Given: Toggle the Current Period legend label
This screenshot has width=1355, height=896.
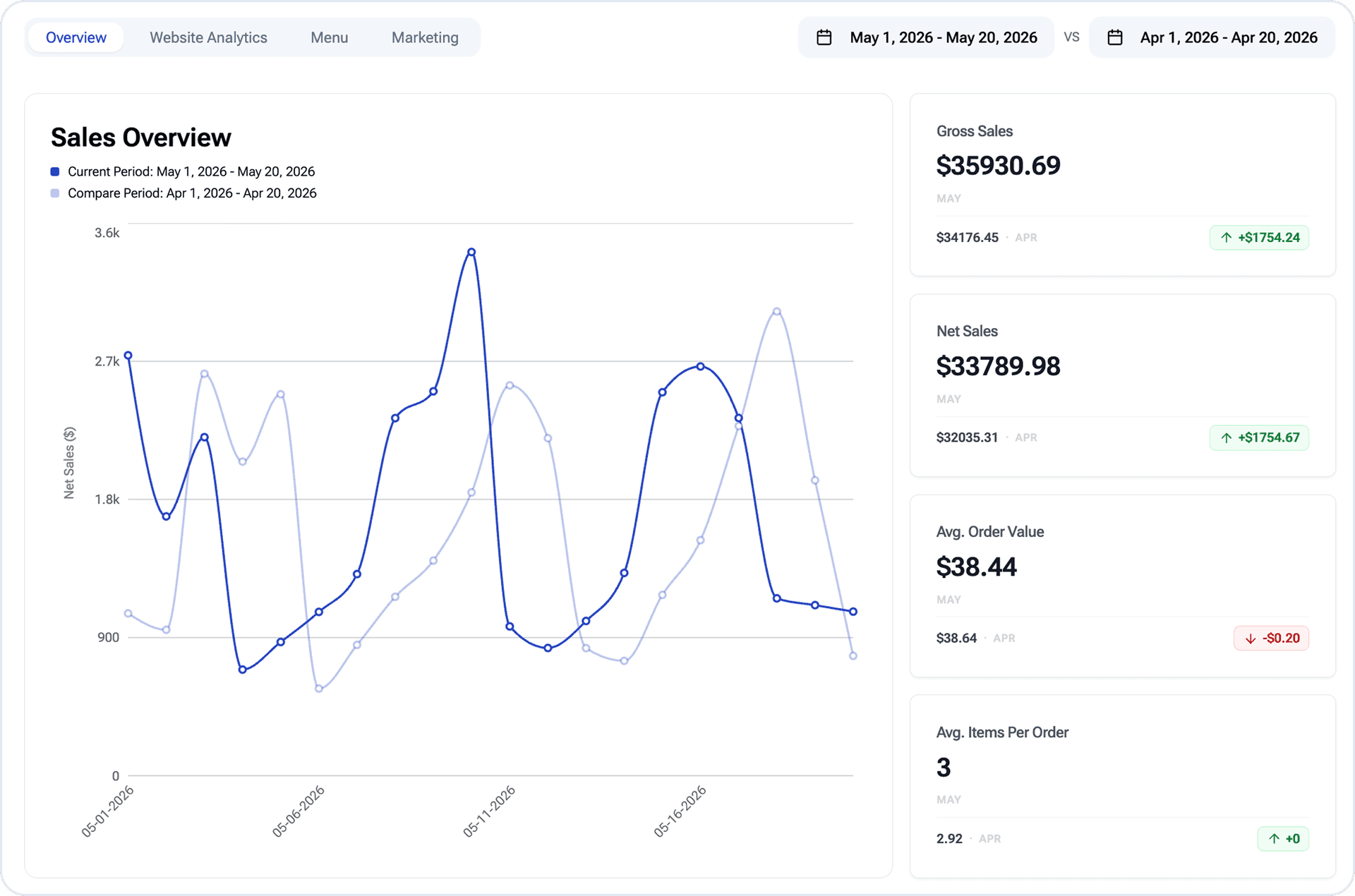Looking at the screenshot, I should click(191, 171).
